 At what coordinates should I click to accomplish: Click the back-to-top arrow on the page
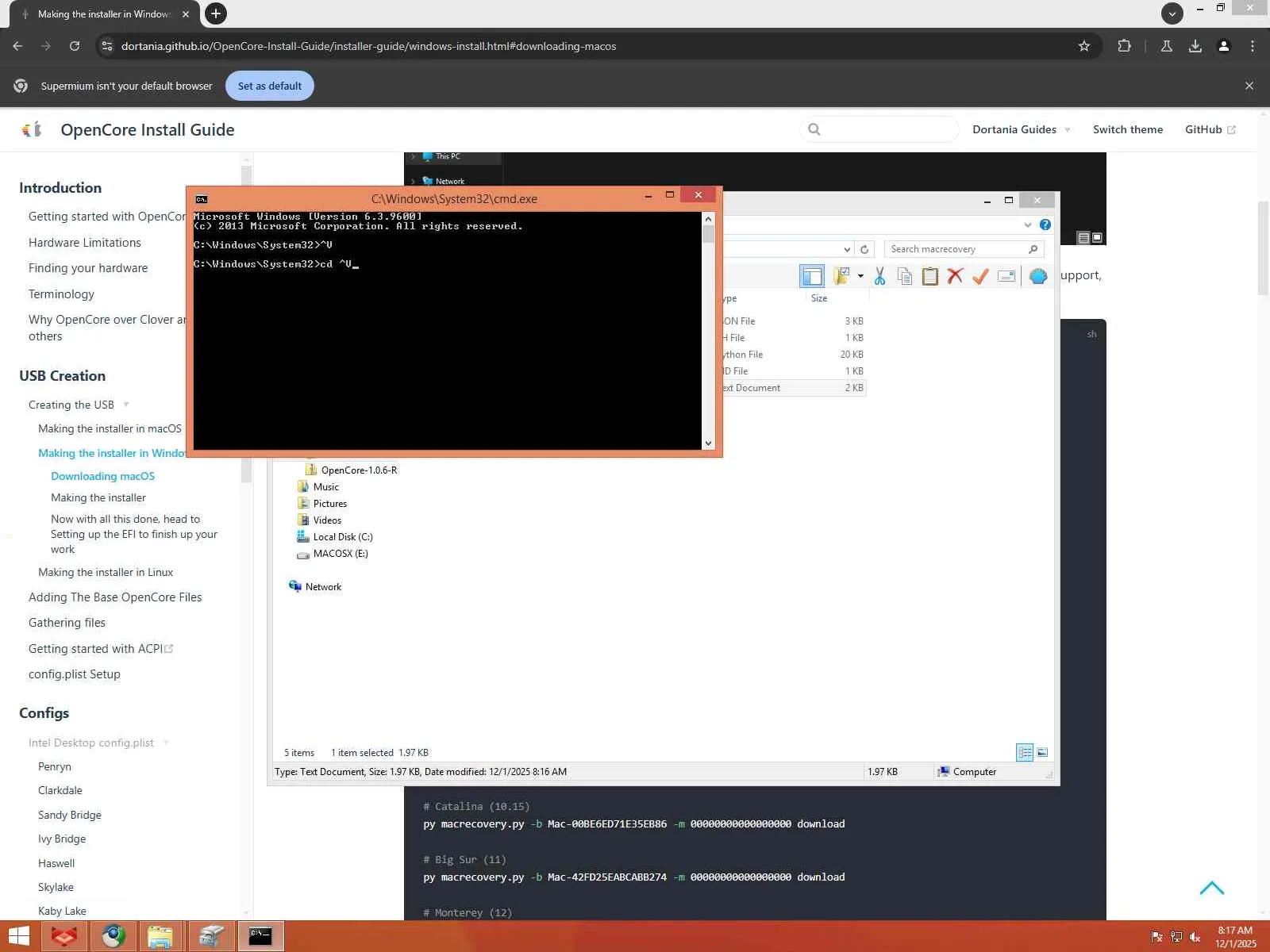click(1212, 888)
